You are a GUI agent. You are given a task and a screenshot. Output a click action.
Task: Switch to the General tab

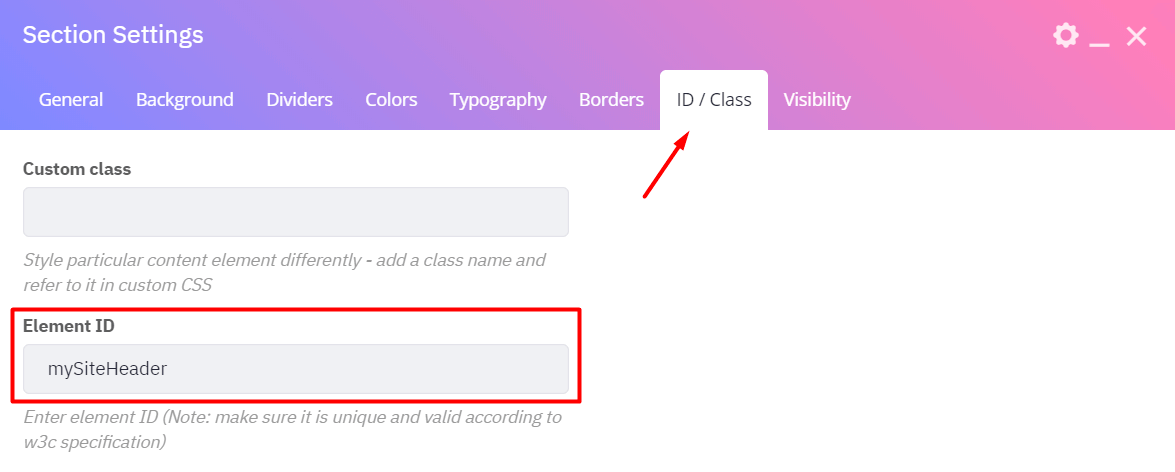pos(71,100)
